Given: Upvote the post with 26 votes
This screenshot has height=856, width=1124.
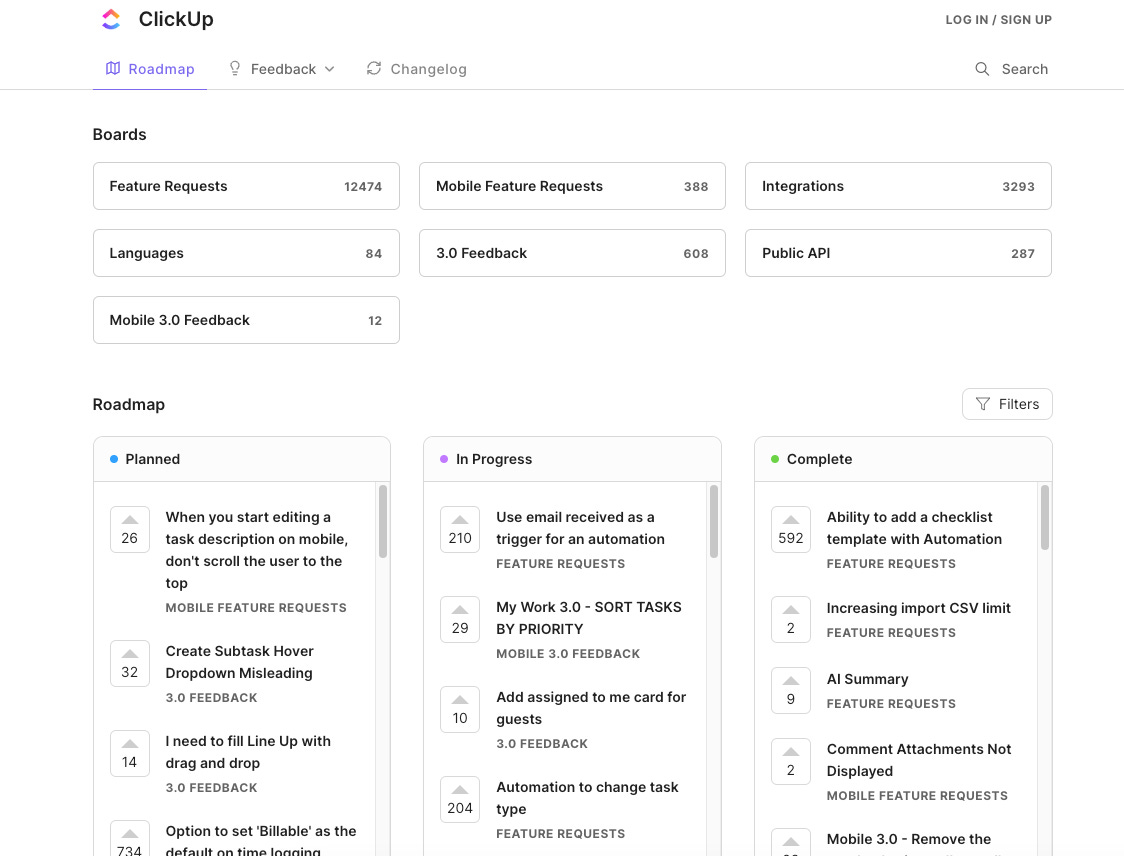Looking at the screenshot, I should click(130, 530).
